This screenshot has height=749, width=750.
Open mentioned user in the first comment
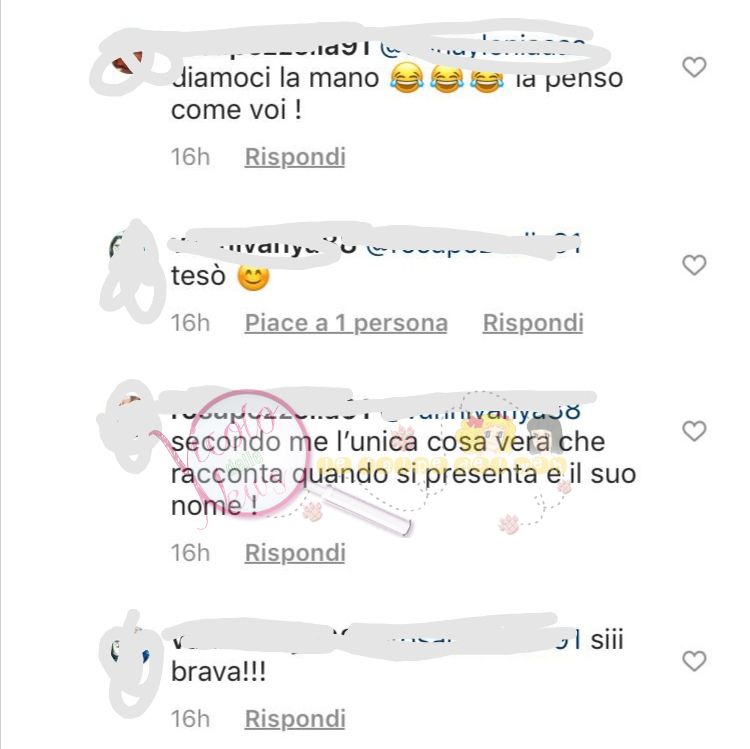point(483,48)
